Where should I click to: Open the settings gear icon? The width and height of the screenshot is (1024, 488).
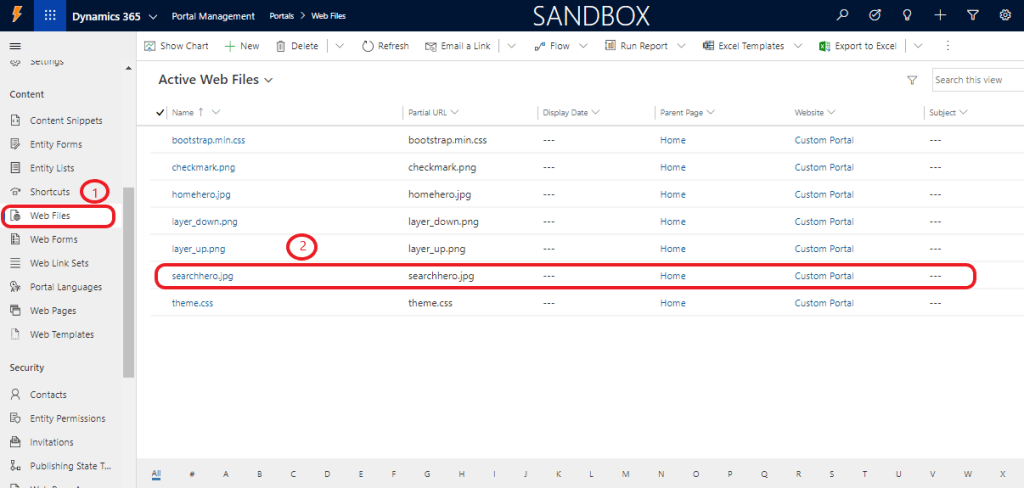coord(1004,16)
